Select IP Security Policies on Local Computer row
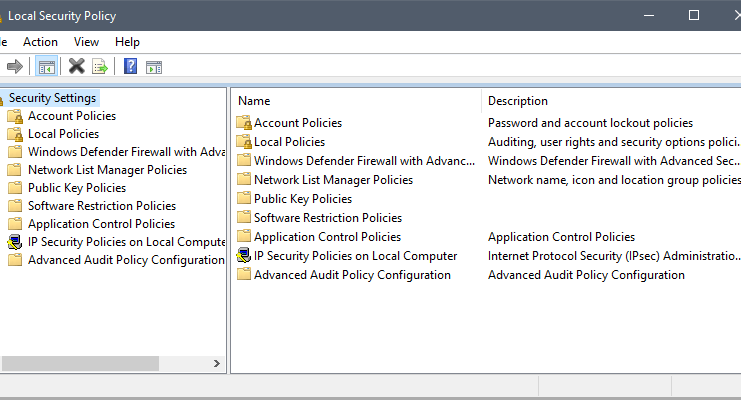741x400 pixels. [355, 256]
